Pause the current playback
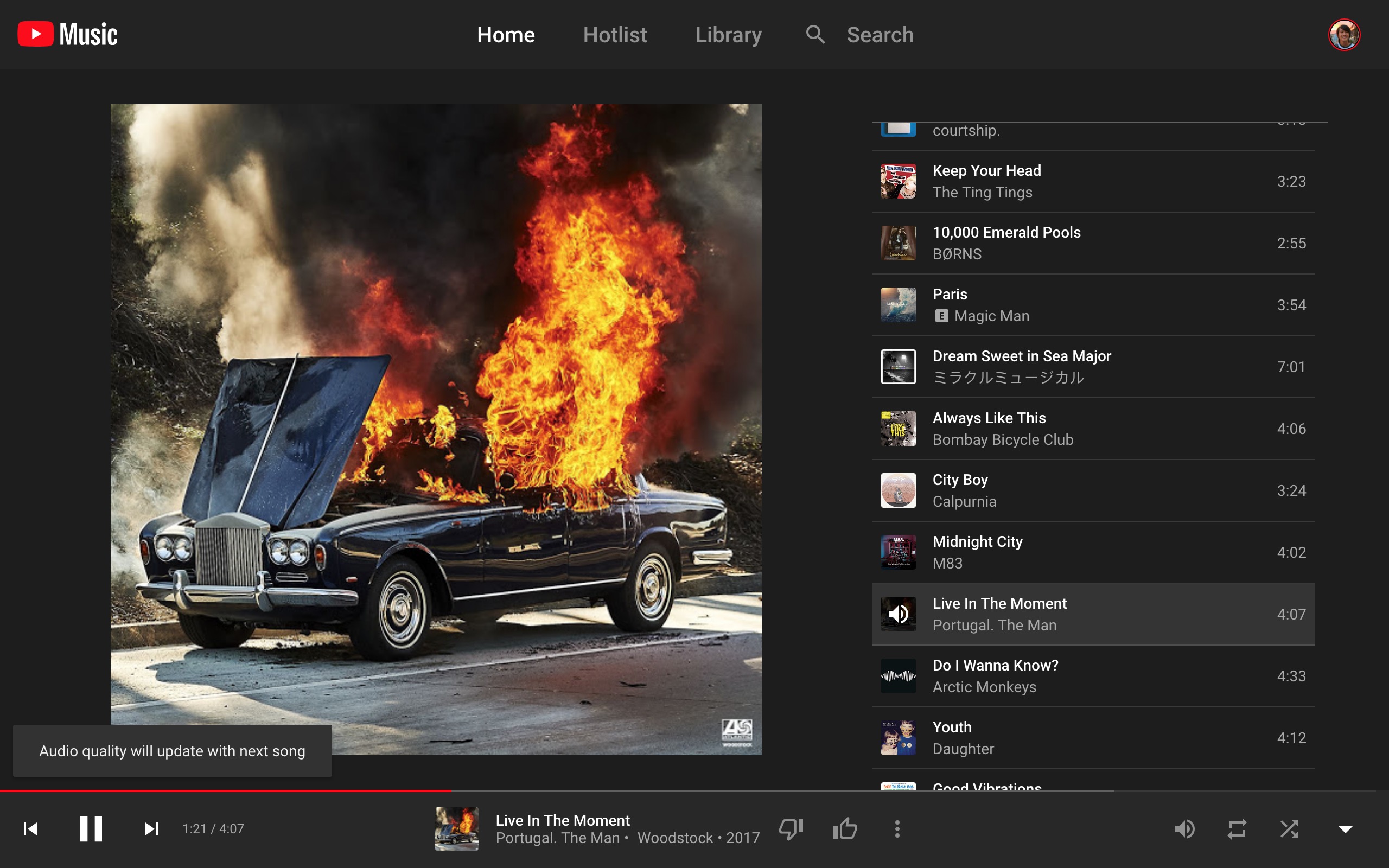The image size is (1389, 868). pyautogui.click(x=91, y=828)
